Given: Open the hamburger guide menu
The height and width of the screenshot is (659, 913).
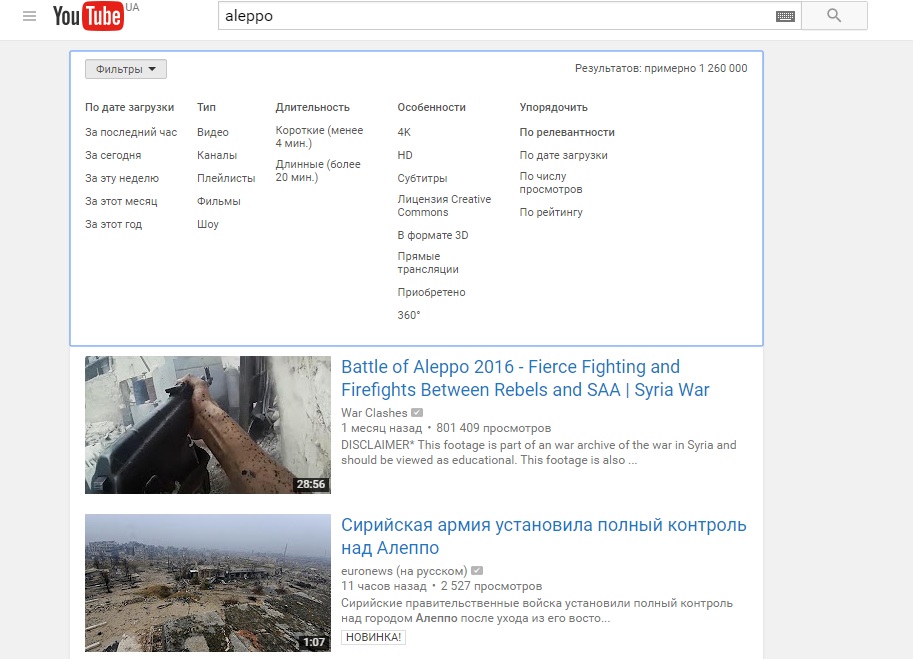Looking at the screenshot, I should pos(29,16).
